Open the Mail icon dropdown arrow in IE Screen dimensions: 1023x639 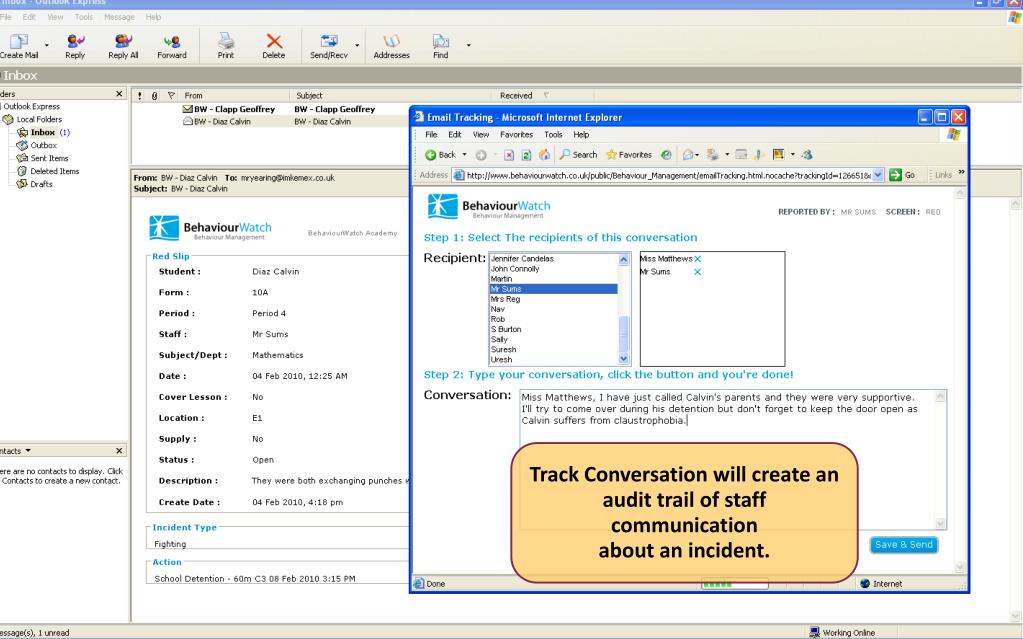(x=697, y=155)
